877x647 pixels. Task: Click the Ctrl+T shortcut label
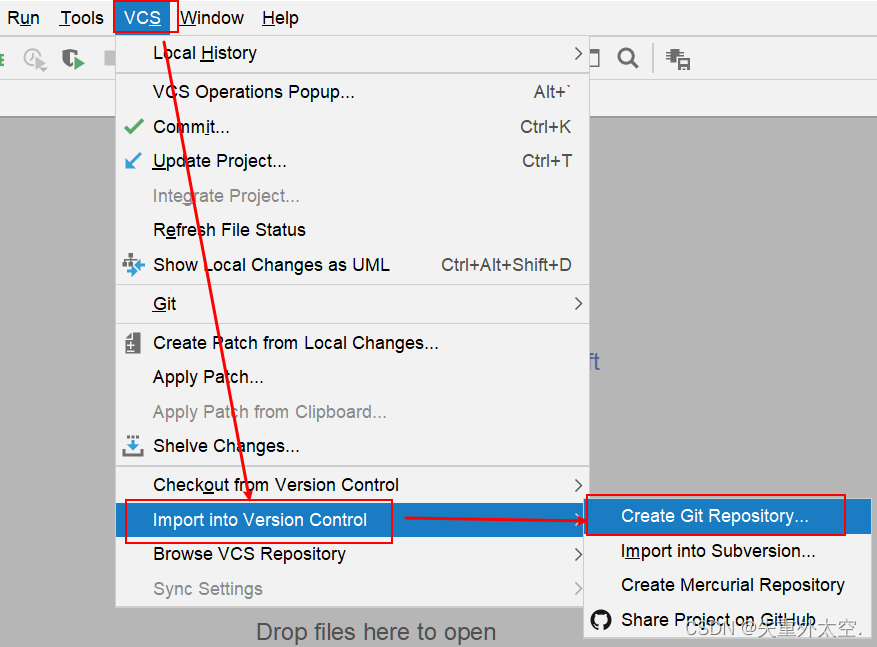(x=546, y=161)
